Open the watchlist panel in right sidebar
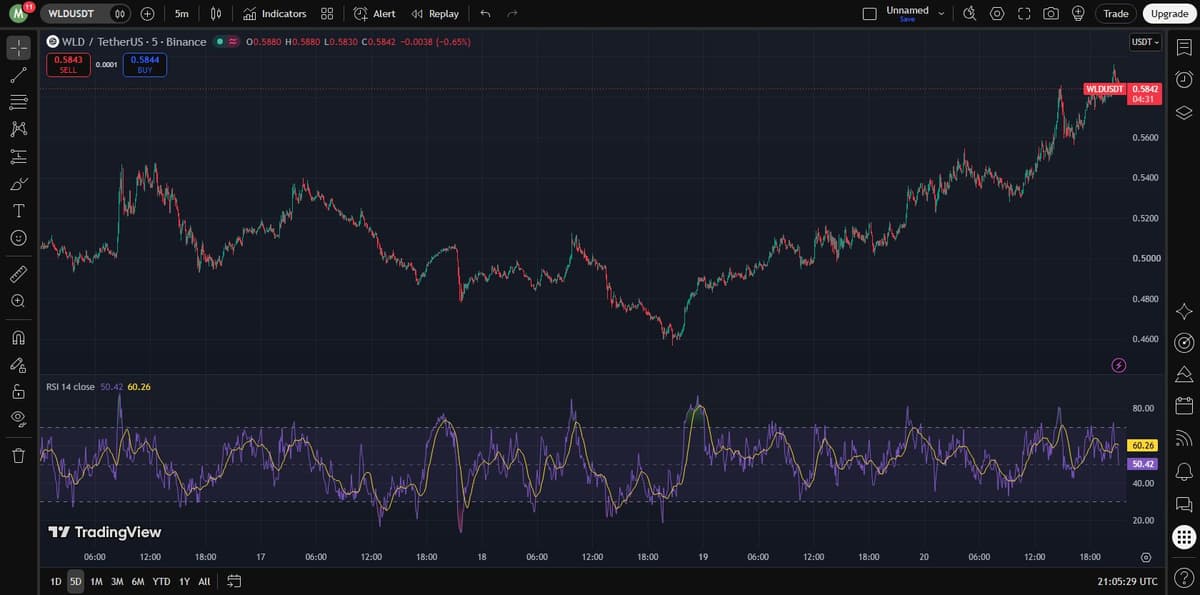Screen dimensions: 1200x595 coord(1184,47)
